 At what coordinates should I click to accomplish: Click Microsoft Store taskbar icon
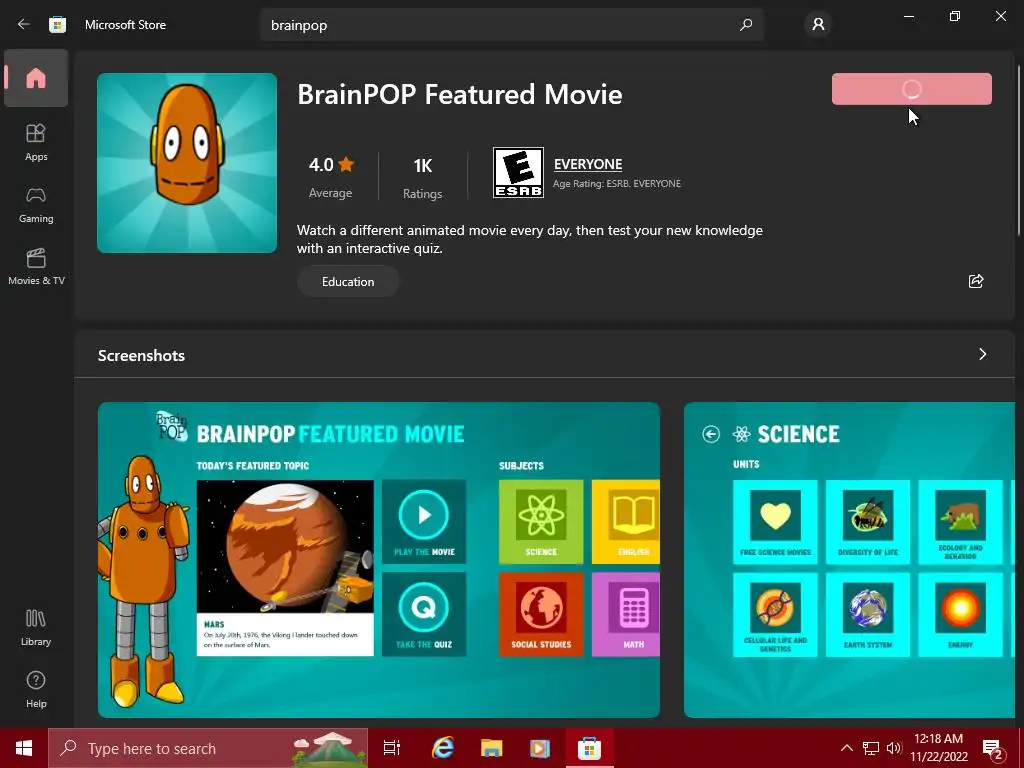click(589, 748)
